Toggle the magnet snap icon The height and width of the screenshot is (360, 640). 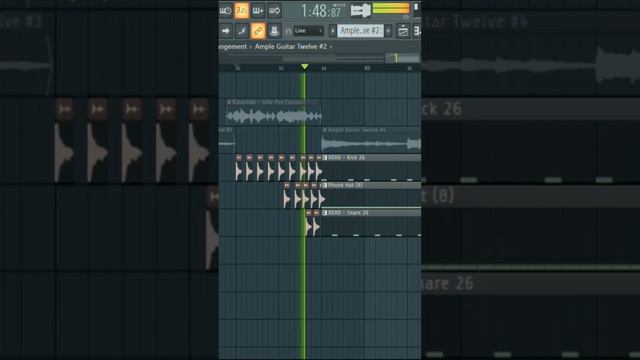pyautogui.click(x=288, y=31)
